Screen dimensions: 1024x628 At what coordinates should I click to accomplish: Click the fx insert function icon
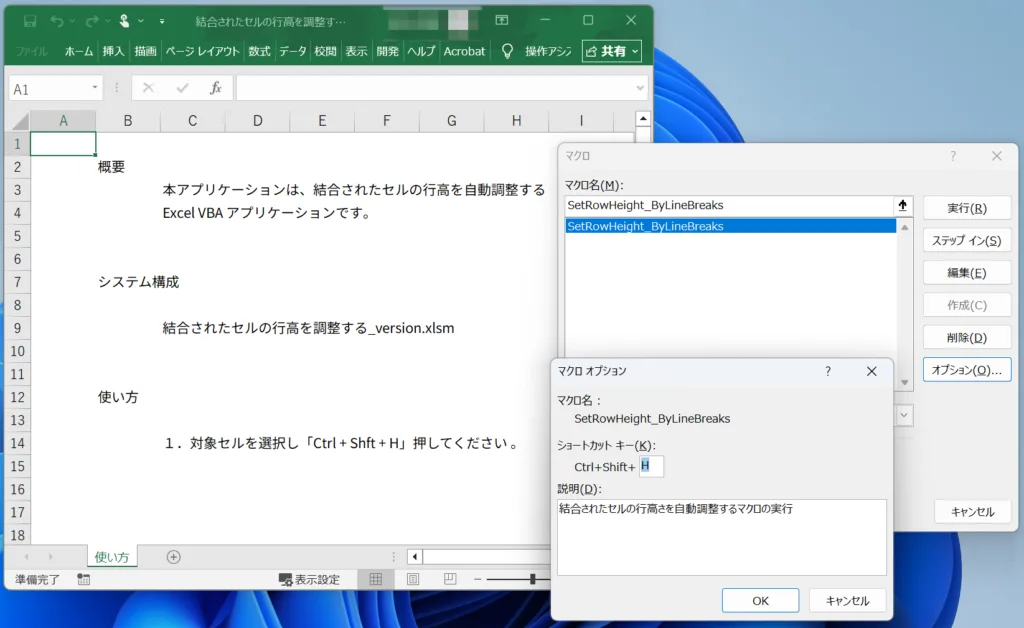[x=215, y=88]
